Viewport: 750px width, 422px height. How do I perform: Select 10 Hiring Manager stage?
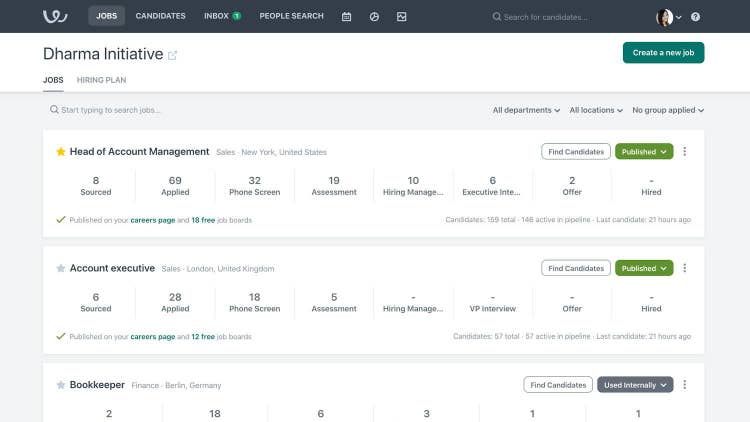413,186
